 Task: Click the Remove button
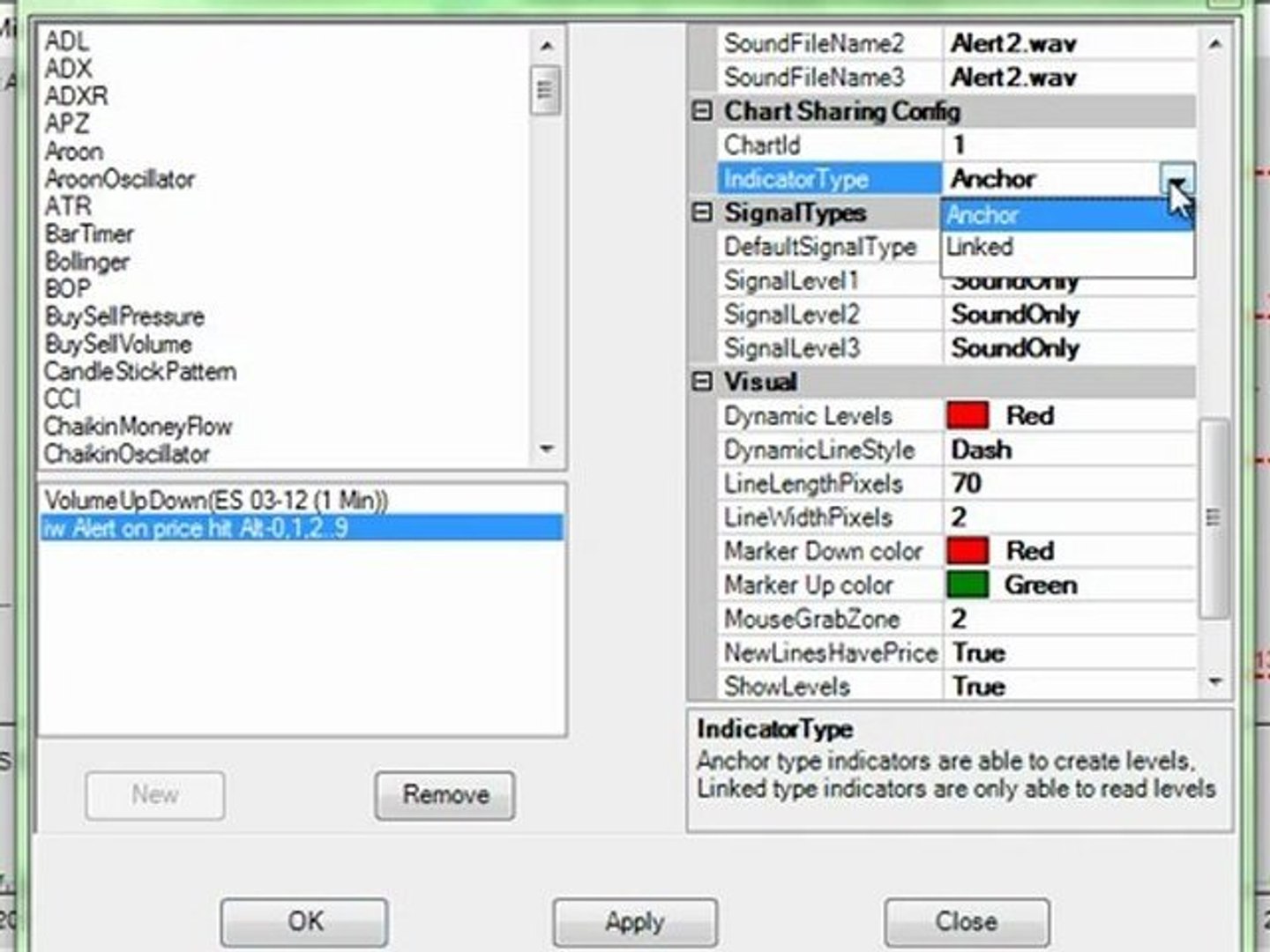(445, 795)
